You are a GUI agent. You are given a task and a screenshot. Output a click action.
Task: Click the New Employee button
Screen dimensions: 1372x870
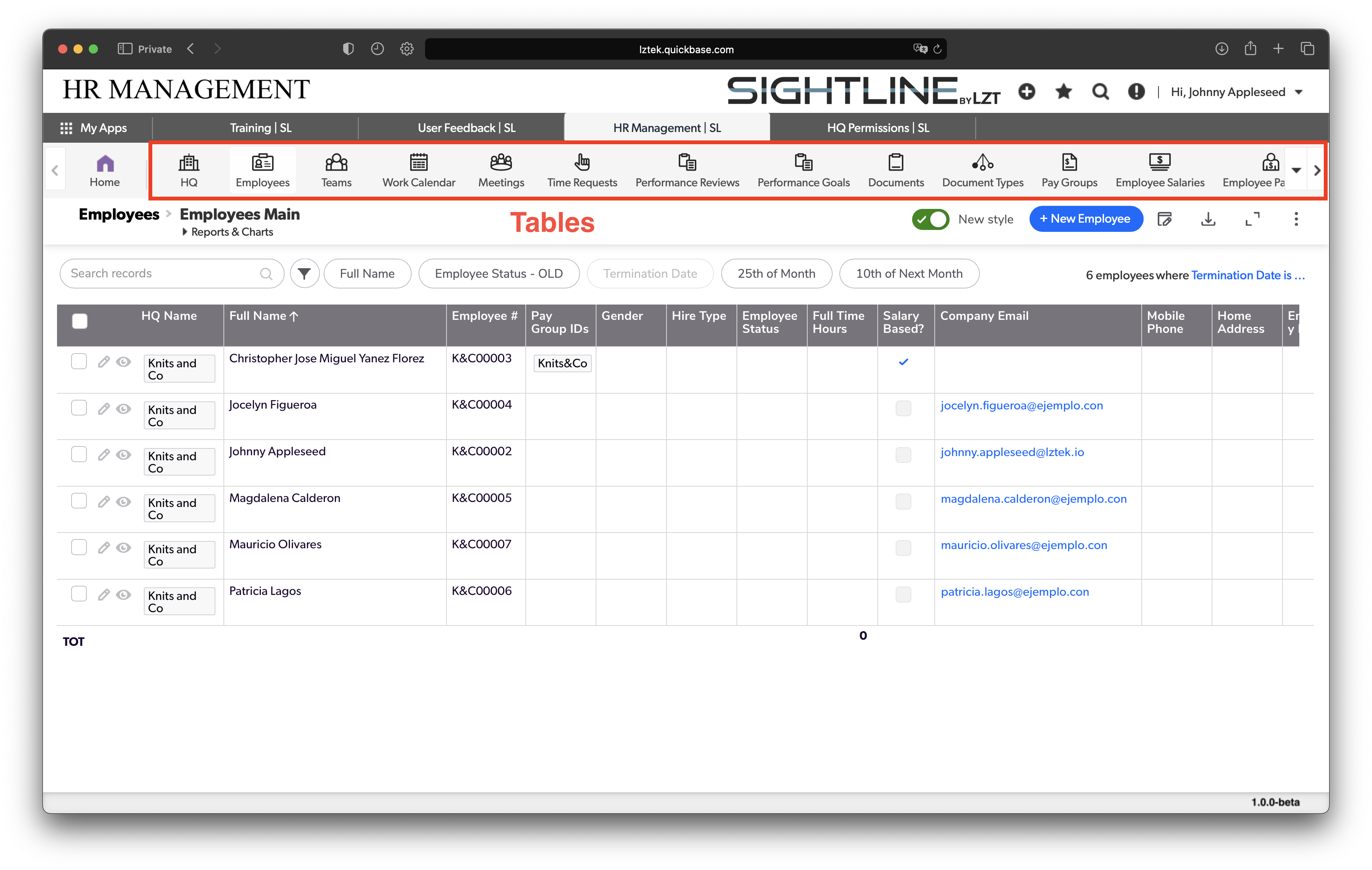(1085, 219)
